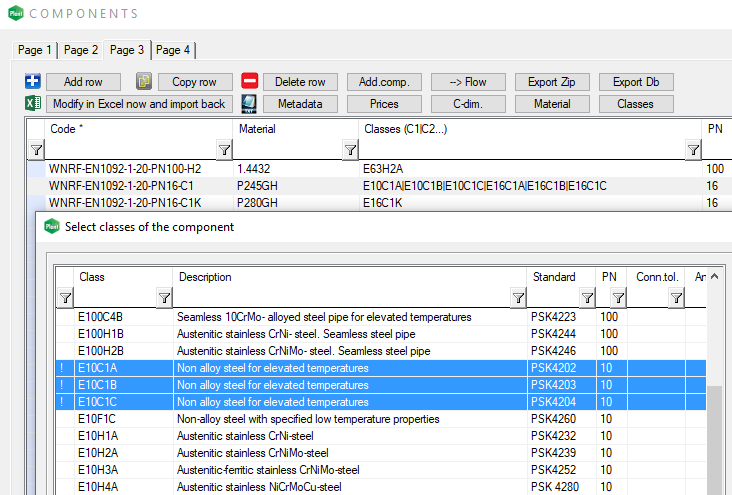Click the Metadata icon beside Metadata button
732x495 pixels.
(250, 104)
